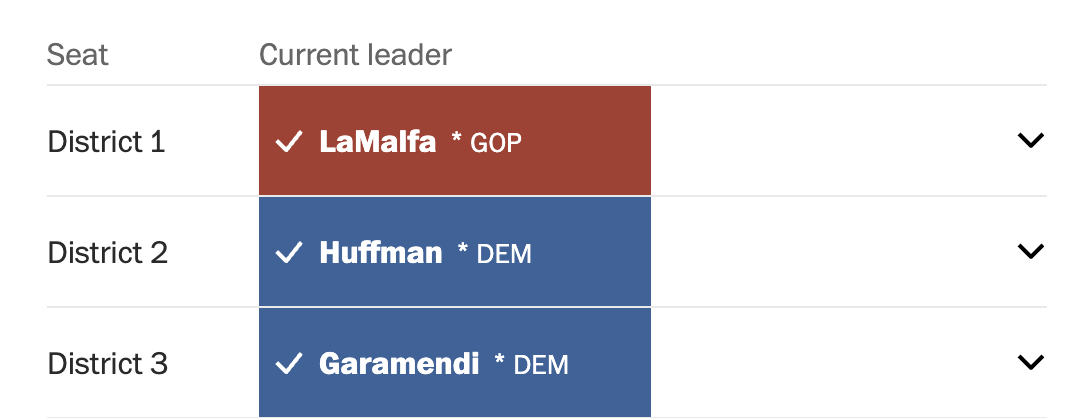Click the checkmark icon beside LaMalfa
Viewport: 1084px width, 418px height.
tap(289, 142)
